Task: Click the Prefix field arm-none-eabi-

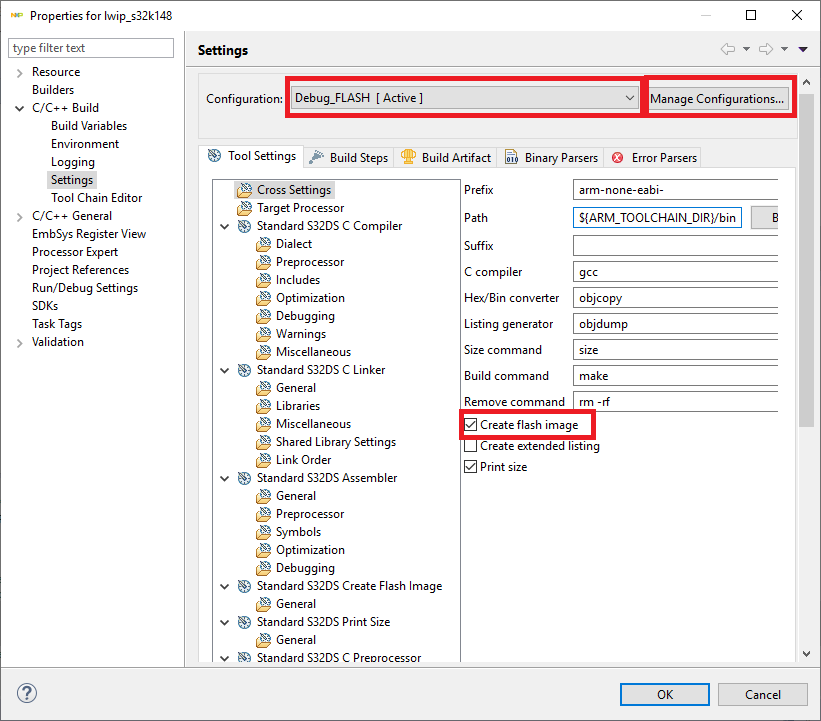Action: (675, 190)
